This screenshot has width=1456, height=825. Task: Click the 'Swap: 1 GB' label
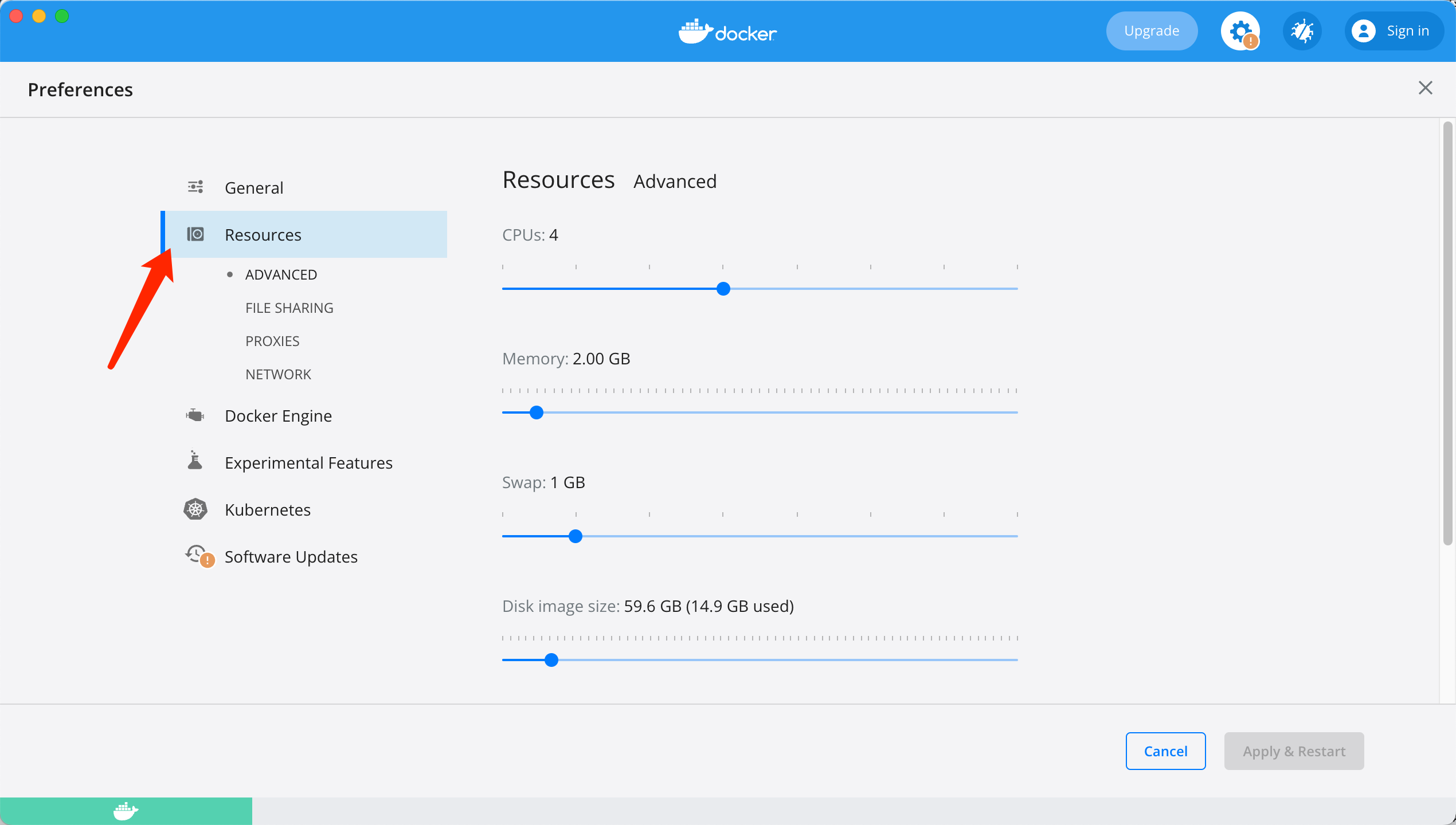543,482
